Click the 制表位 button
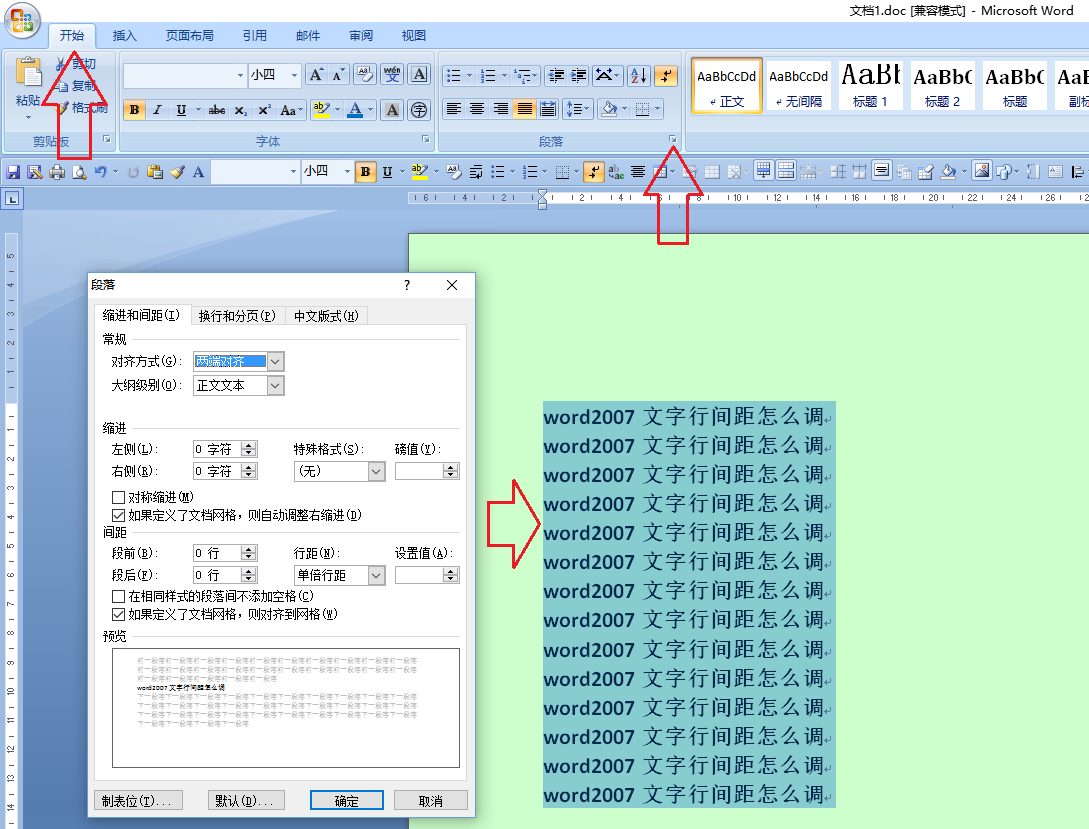 (138, 801)
